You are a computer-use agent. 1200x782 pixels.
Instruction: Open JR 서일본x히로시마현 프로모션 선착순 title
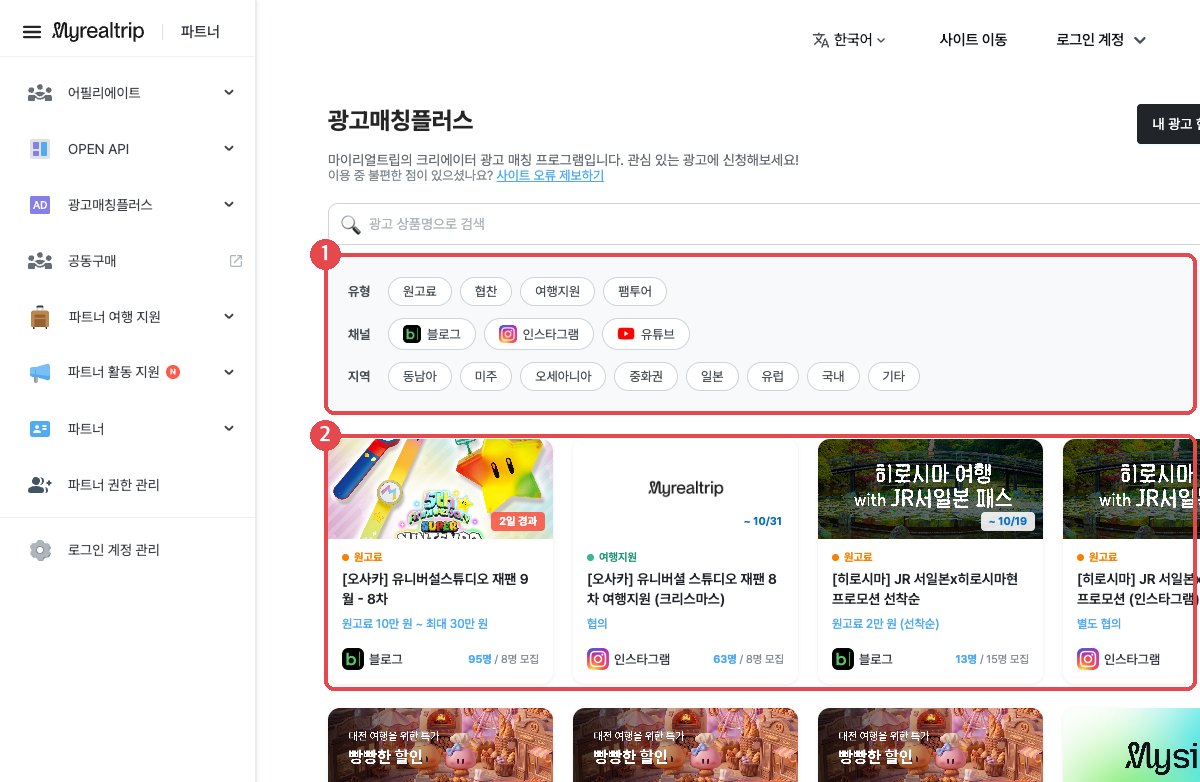(x=925, y=589)
